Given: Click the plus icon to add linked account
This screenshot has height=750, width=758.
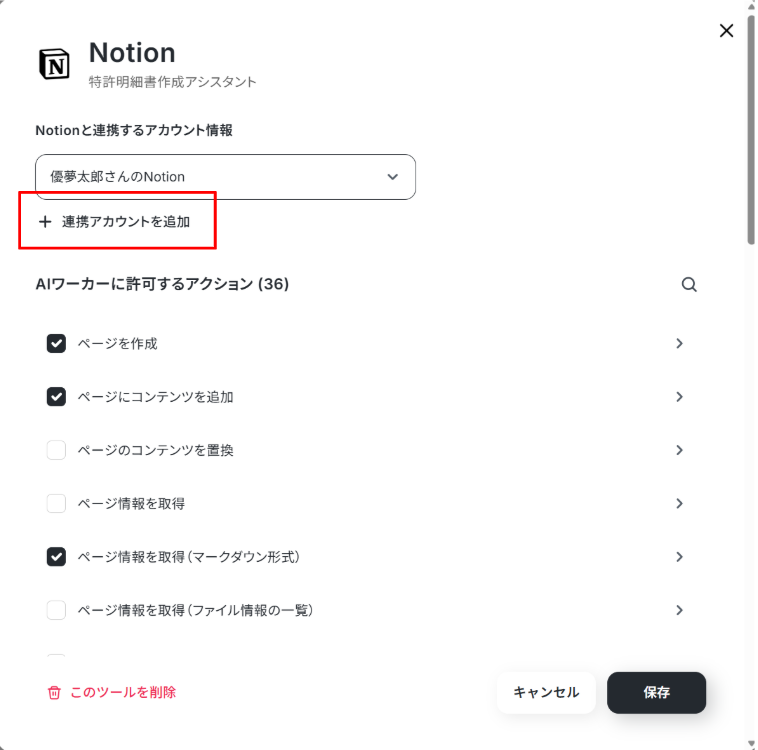Looking at the screenshot, I should click(x=45, y=222).
